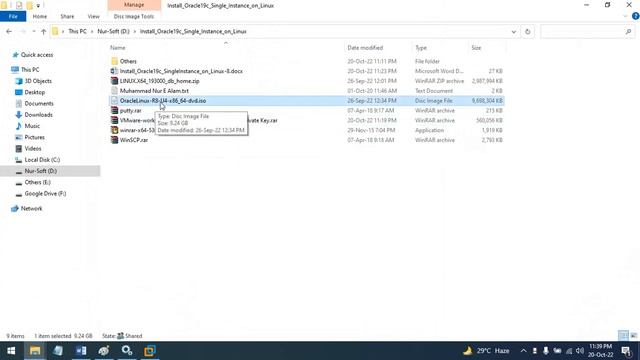Viewport: 640px width, 360px height.
Task: Open Network in navigation pane
Action: click(x=31, y=209)
